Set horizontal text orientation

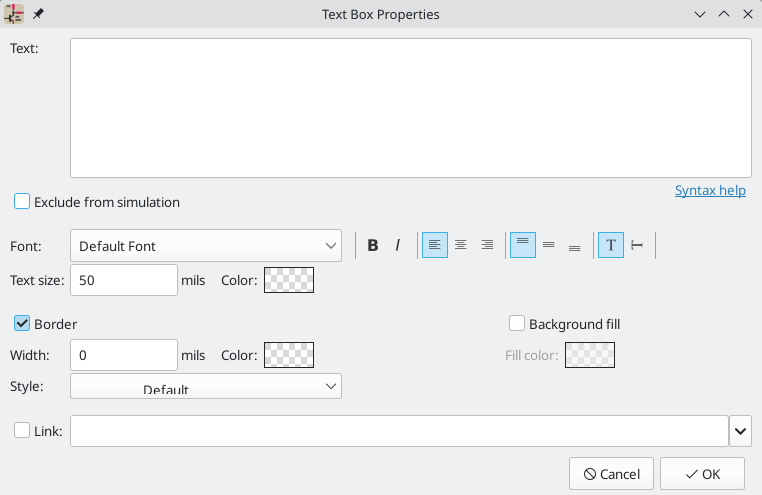coord(610,245)
